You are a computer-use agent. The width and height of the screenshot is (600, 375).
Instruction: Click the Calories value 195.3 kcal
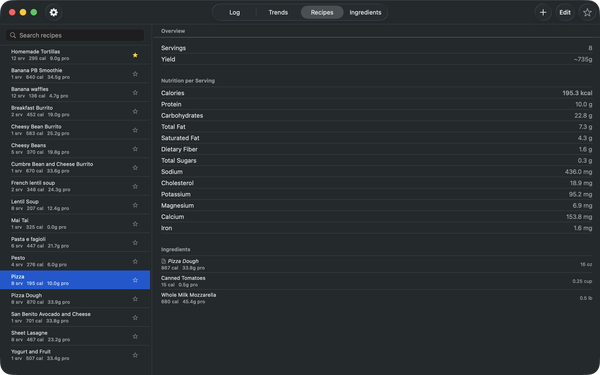pos(577,93)
